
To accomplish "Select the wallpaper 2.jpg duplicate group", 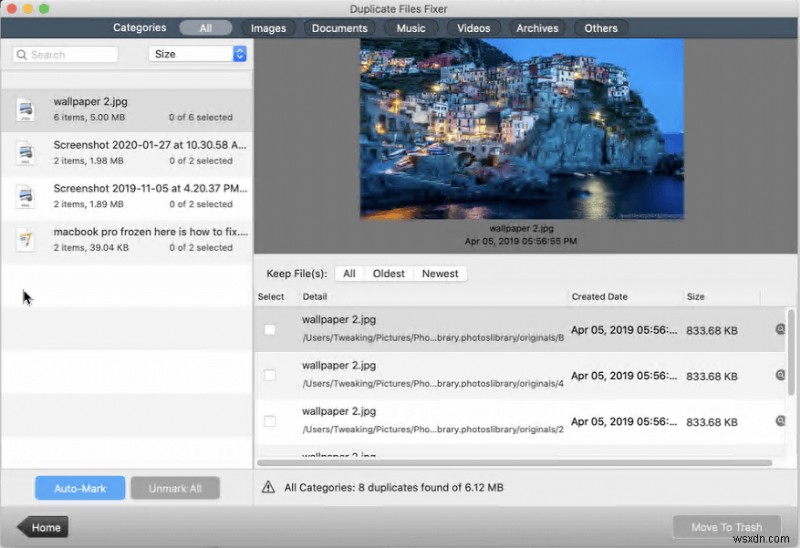I will (127, 110).
